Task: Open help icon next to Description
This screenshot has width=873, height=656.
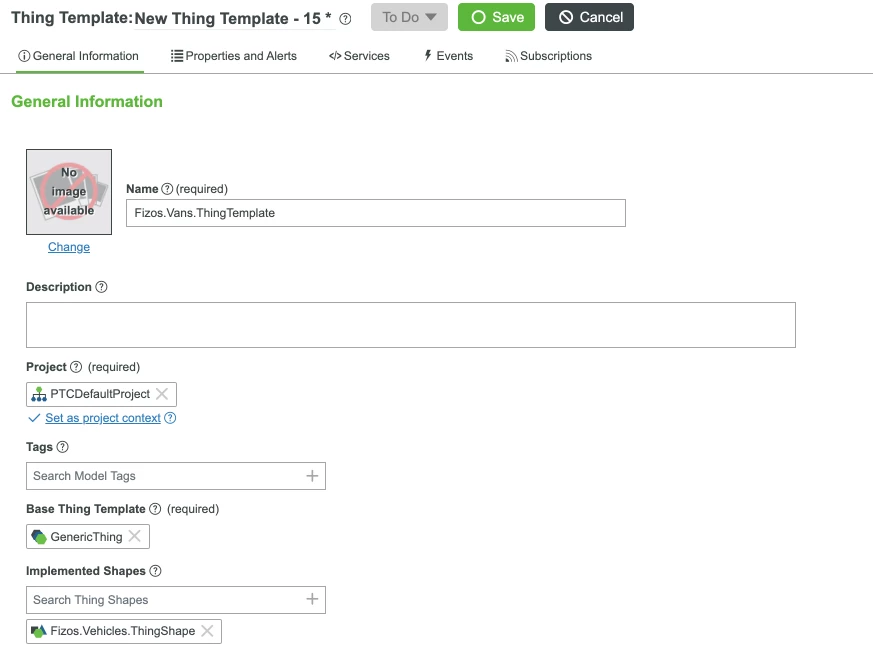Action: click(101, 287)
